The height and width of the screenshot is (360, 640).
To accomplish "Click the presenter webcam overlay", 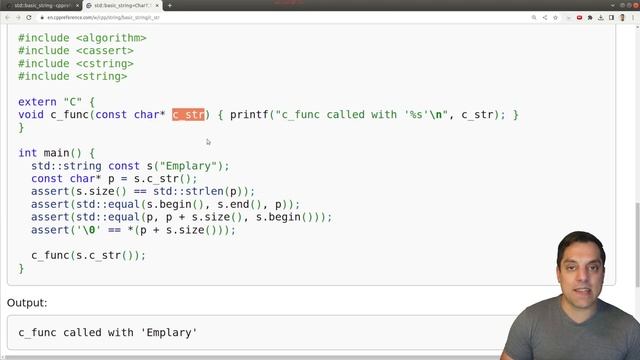I will coord(571,296).
